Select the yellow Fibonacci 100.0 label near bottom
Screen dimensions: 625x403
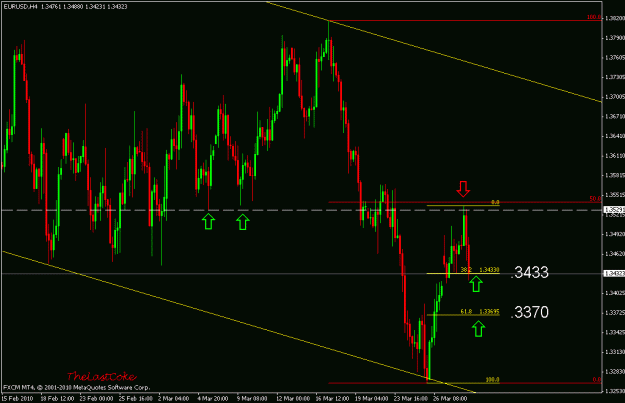click(492, 379)
